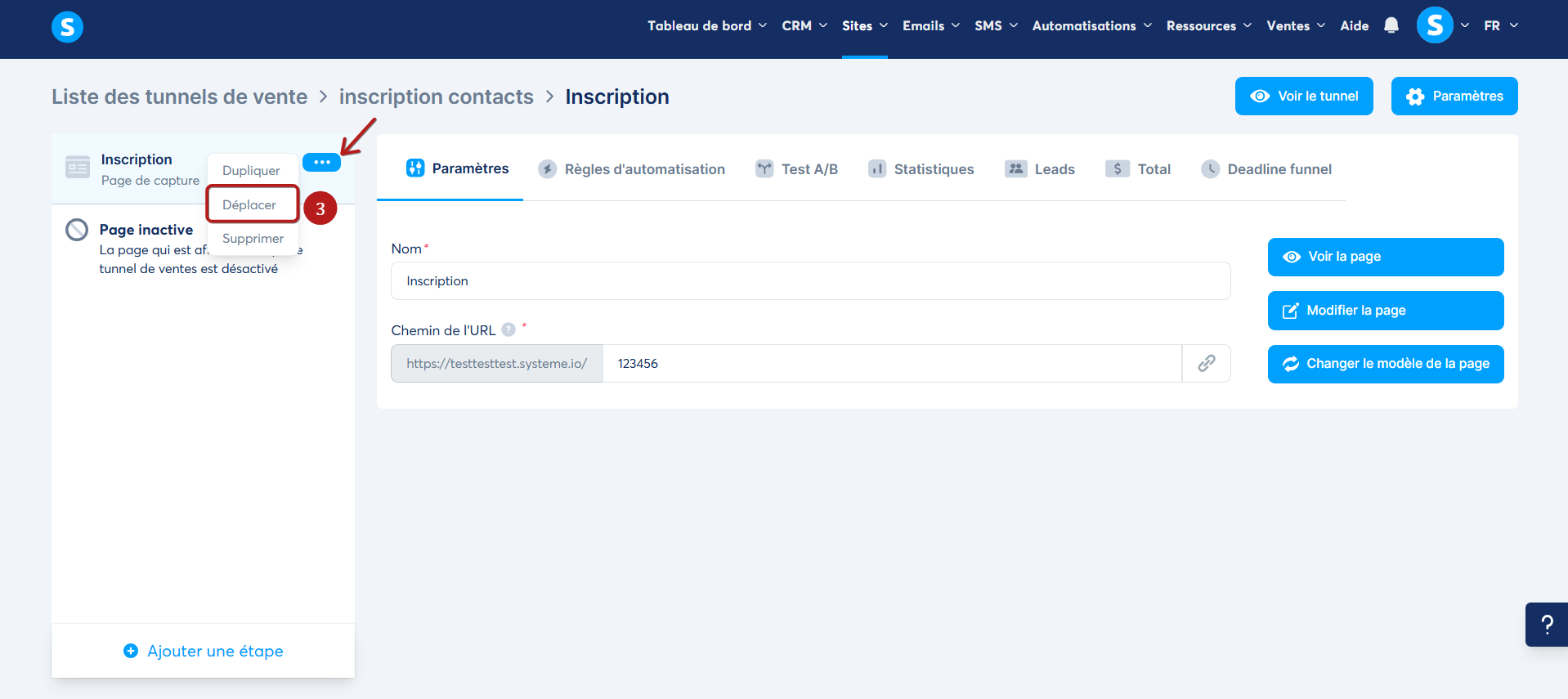Expand the Ressources menu

tap(1209, 25)
